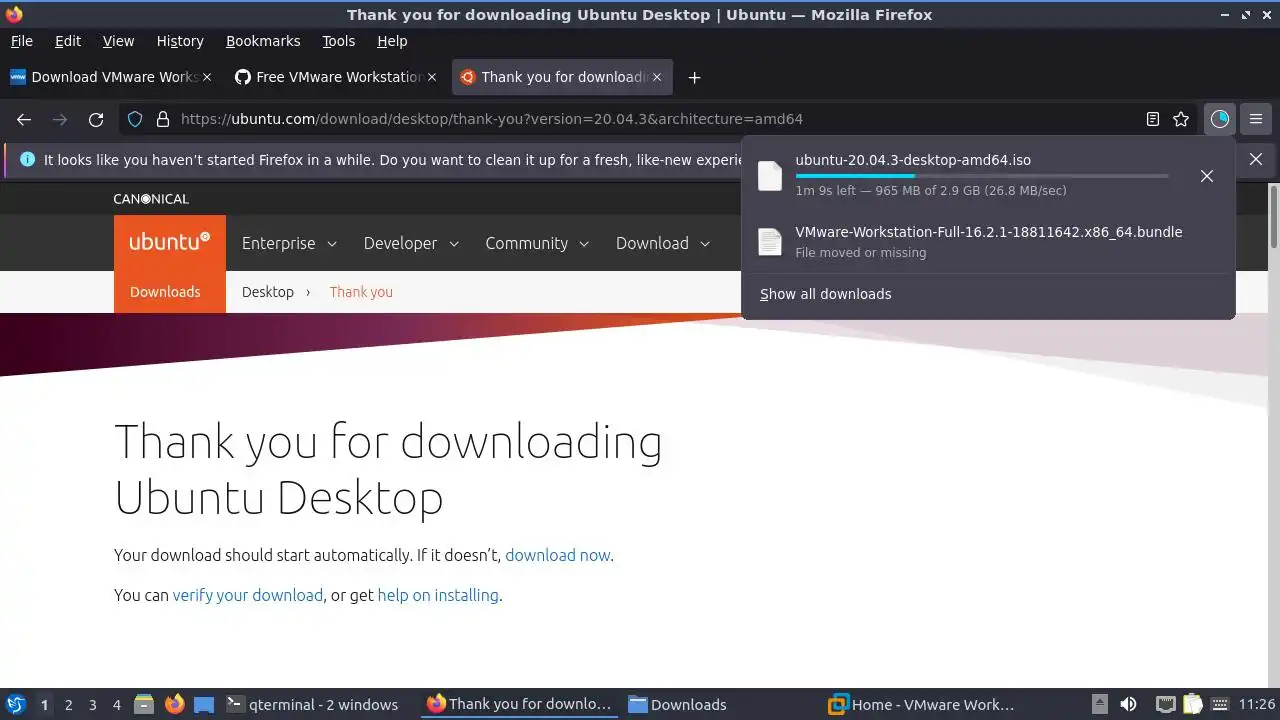Expand the Enterprise navigation dropdown

[289, 243]
